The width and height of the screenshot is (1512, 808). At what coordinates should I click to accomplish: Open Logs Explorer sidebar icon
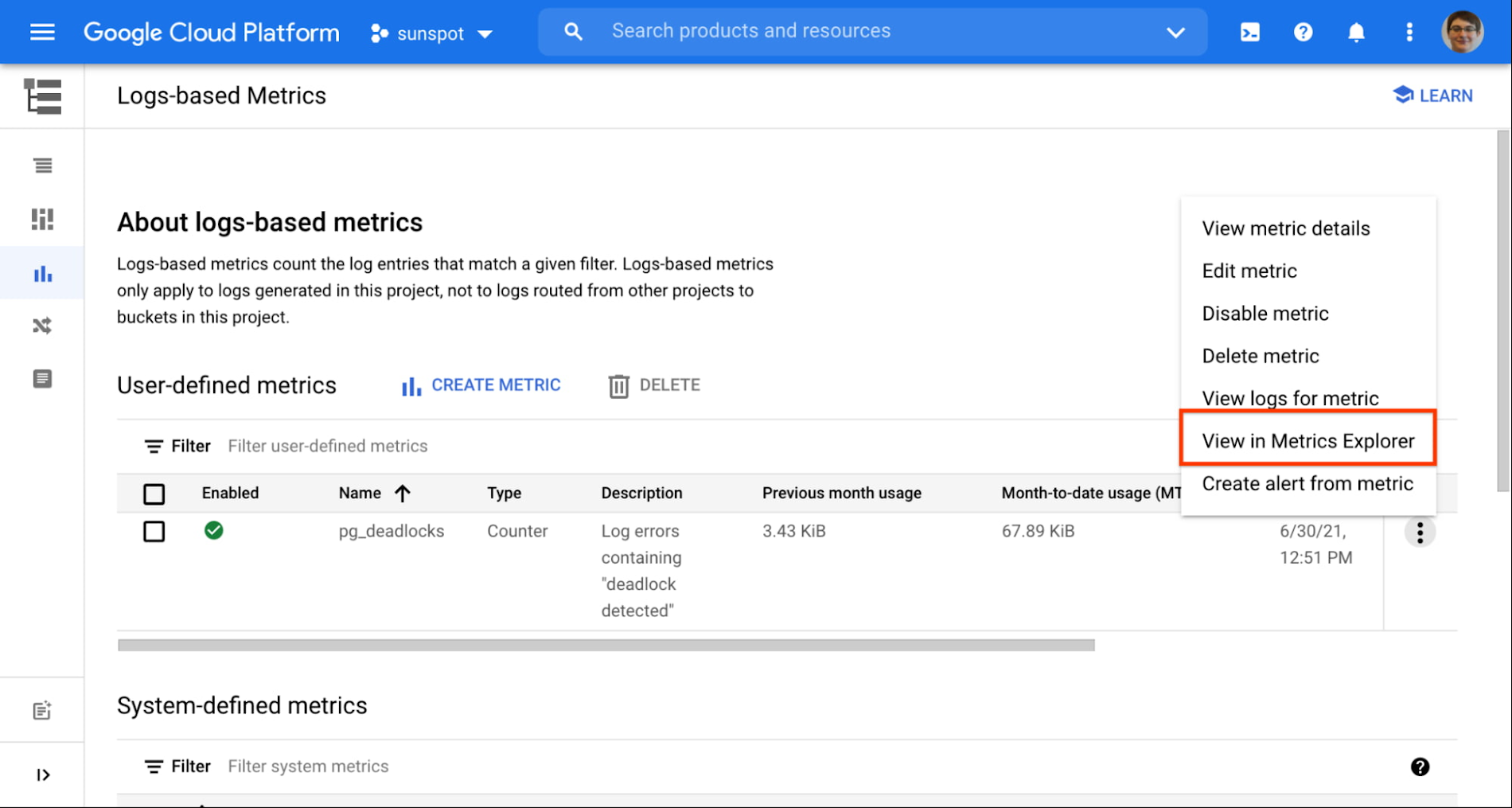[x=42, y=166]
